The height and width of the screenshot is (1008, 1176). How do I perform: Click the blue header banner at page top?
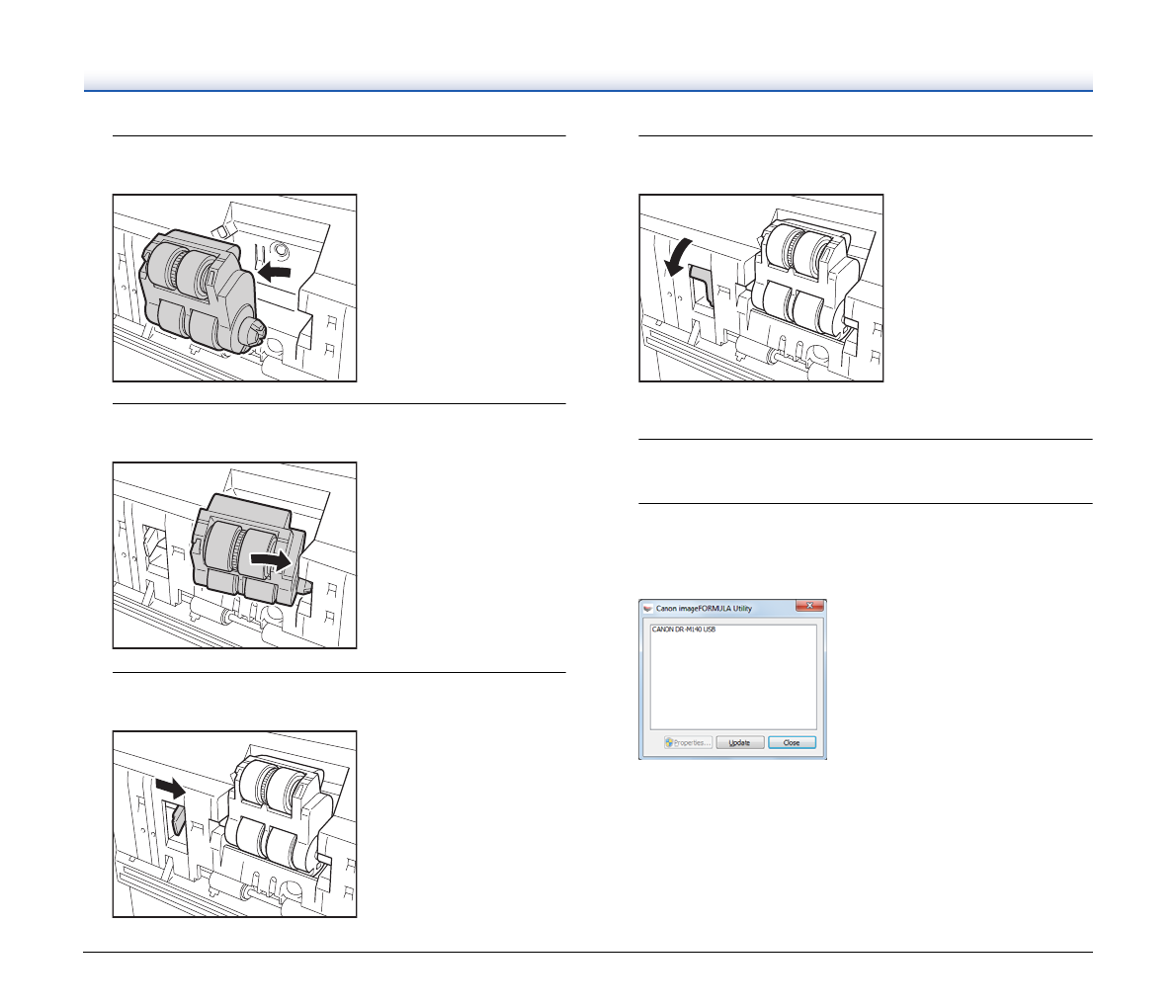[x=588, y=81]
